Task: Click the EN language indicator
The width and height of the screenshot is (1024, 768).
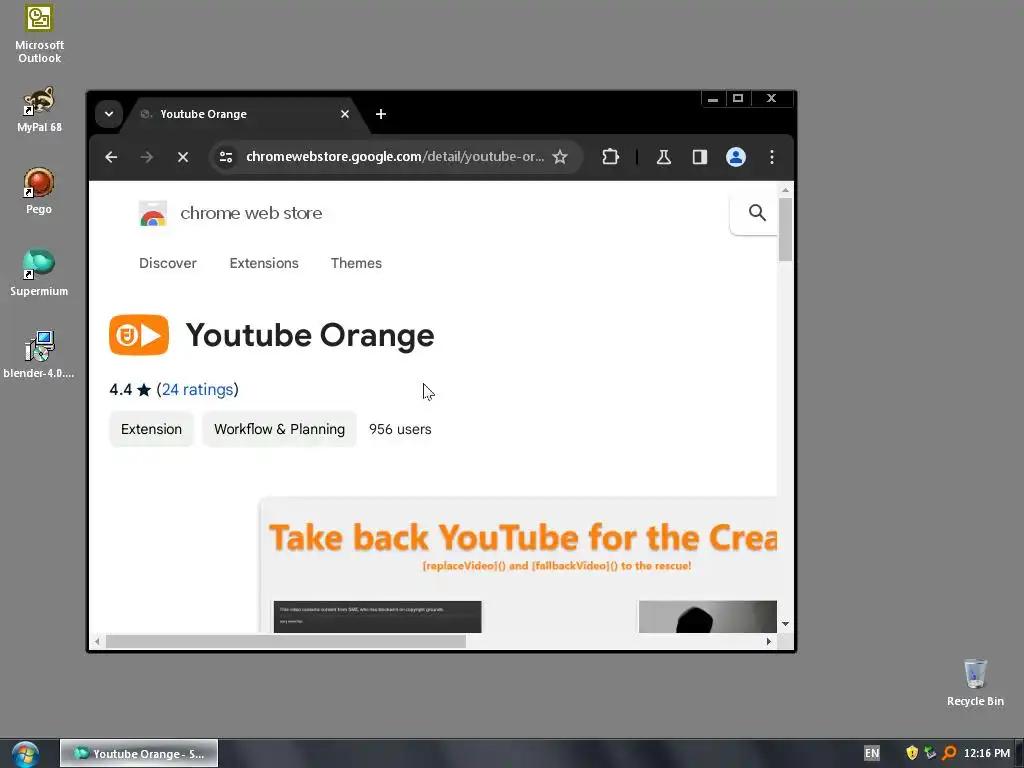Action: pos(872,753)
